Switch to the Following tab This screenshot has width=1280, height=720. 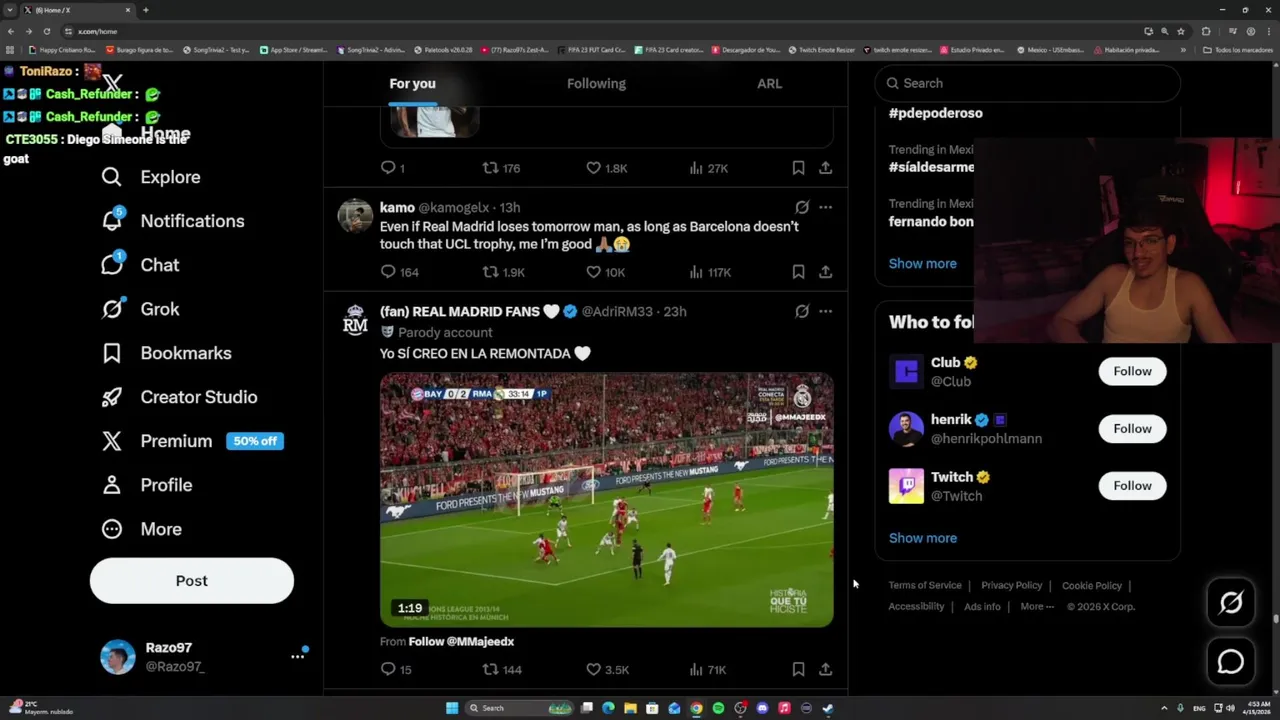tap(596, 83)
